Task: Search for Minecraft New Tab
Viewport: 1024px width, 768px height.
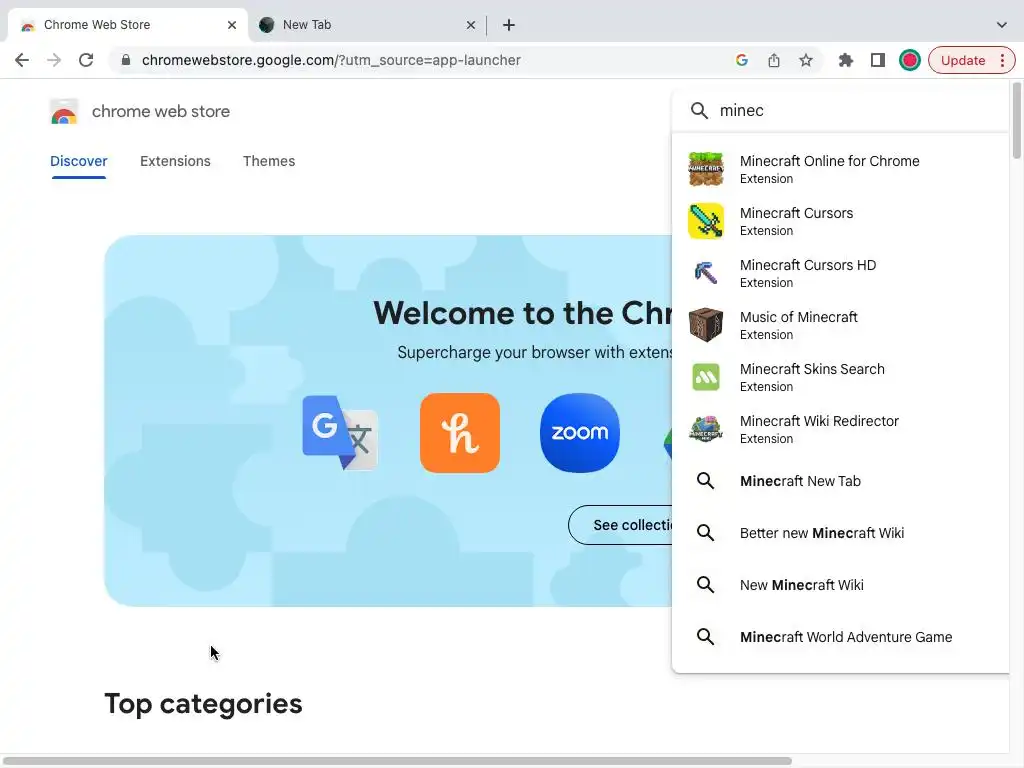Action: [840, 481]
